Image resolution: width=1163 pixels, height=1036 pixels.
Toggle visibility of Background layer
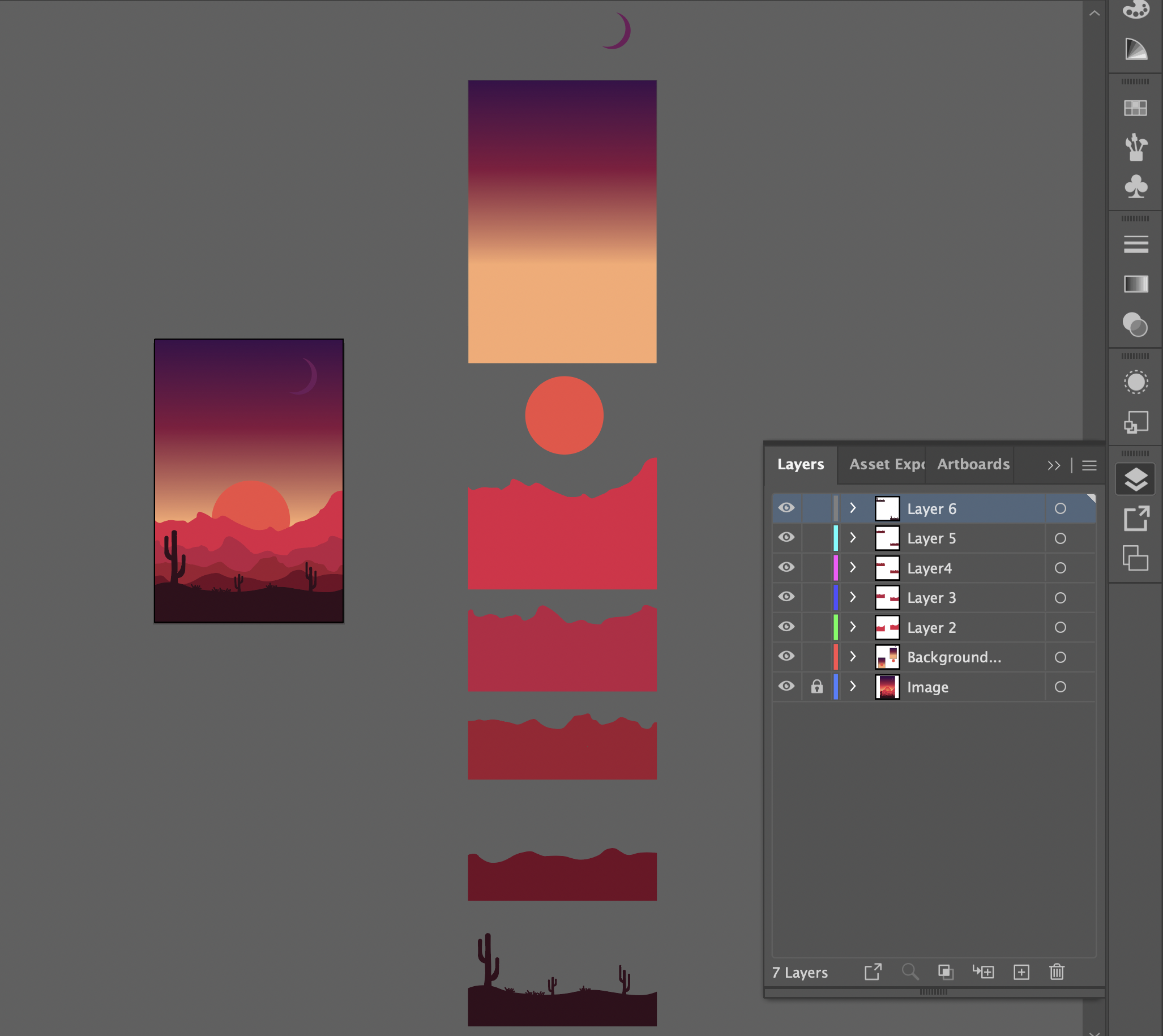coord(786,656)
